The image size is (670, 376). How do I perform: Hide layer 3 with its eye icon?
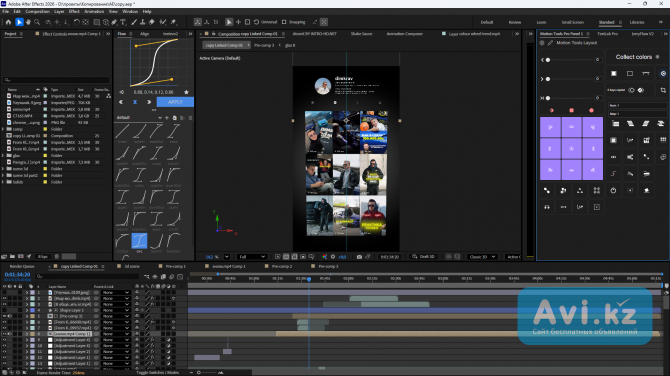click(5, 305)
